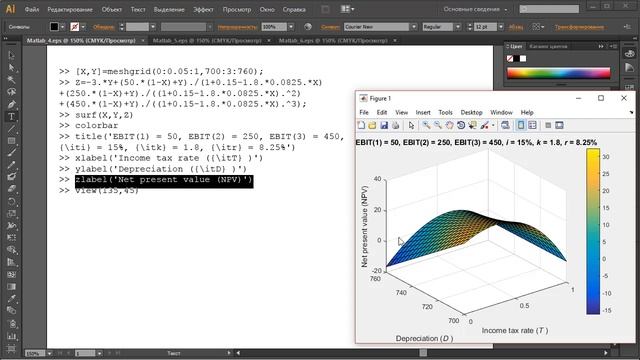Activate the Pan hand tool in Figure 1

point(449,125)
